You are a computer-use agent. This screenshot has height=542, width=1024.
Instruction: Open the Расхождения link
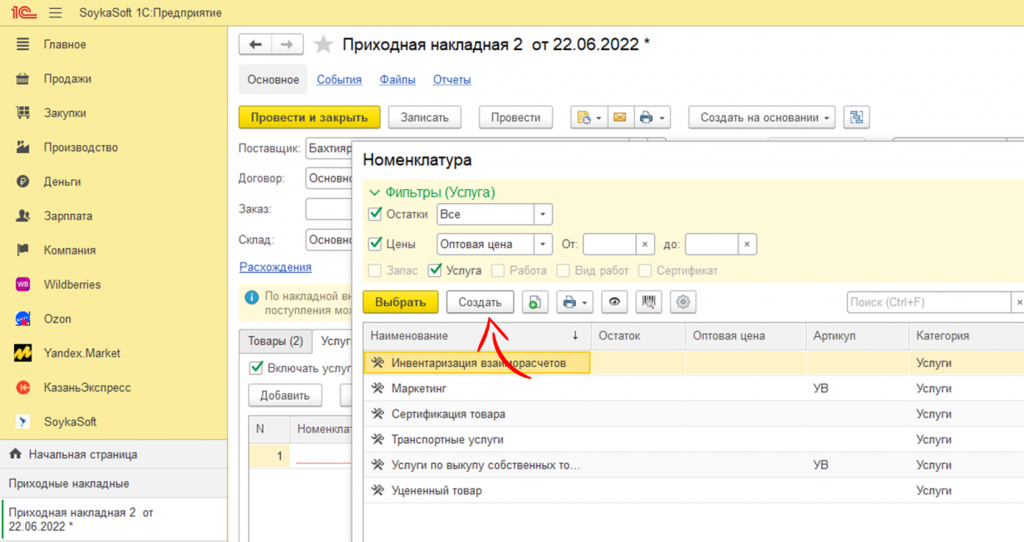(275, 267)
